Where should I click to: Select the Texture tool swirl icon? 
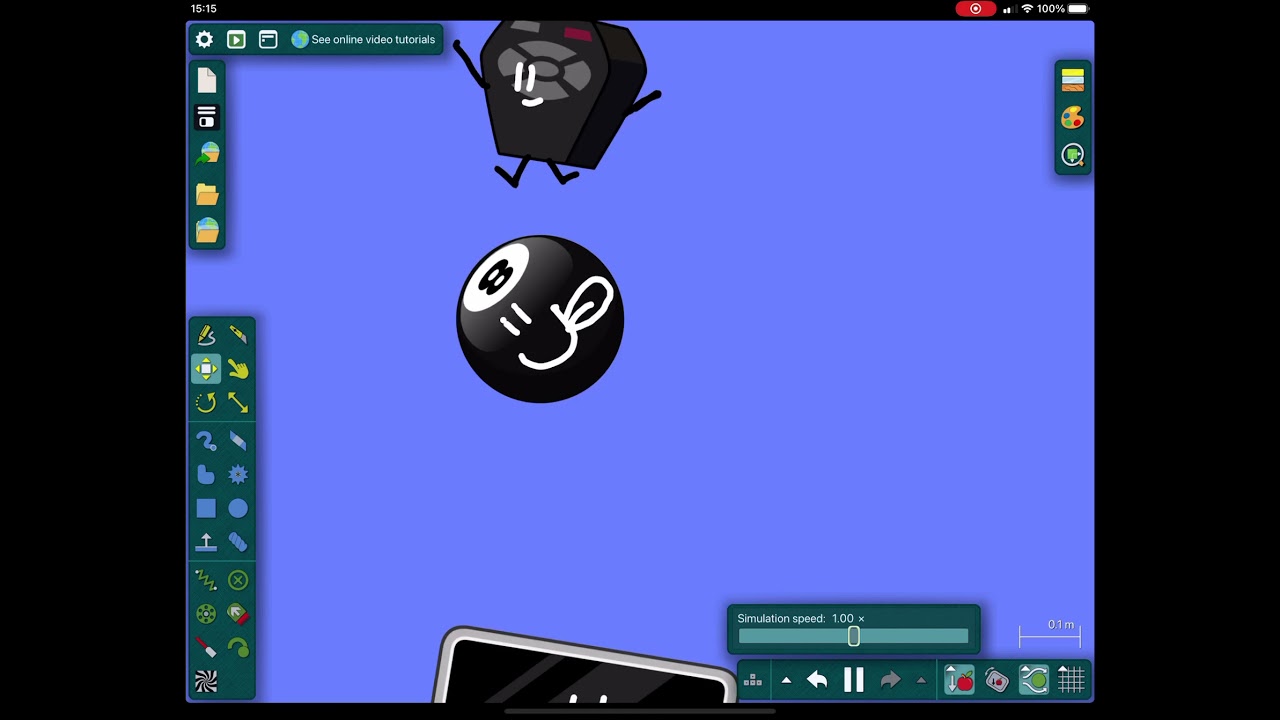(x=206, y=682)
